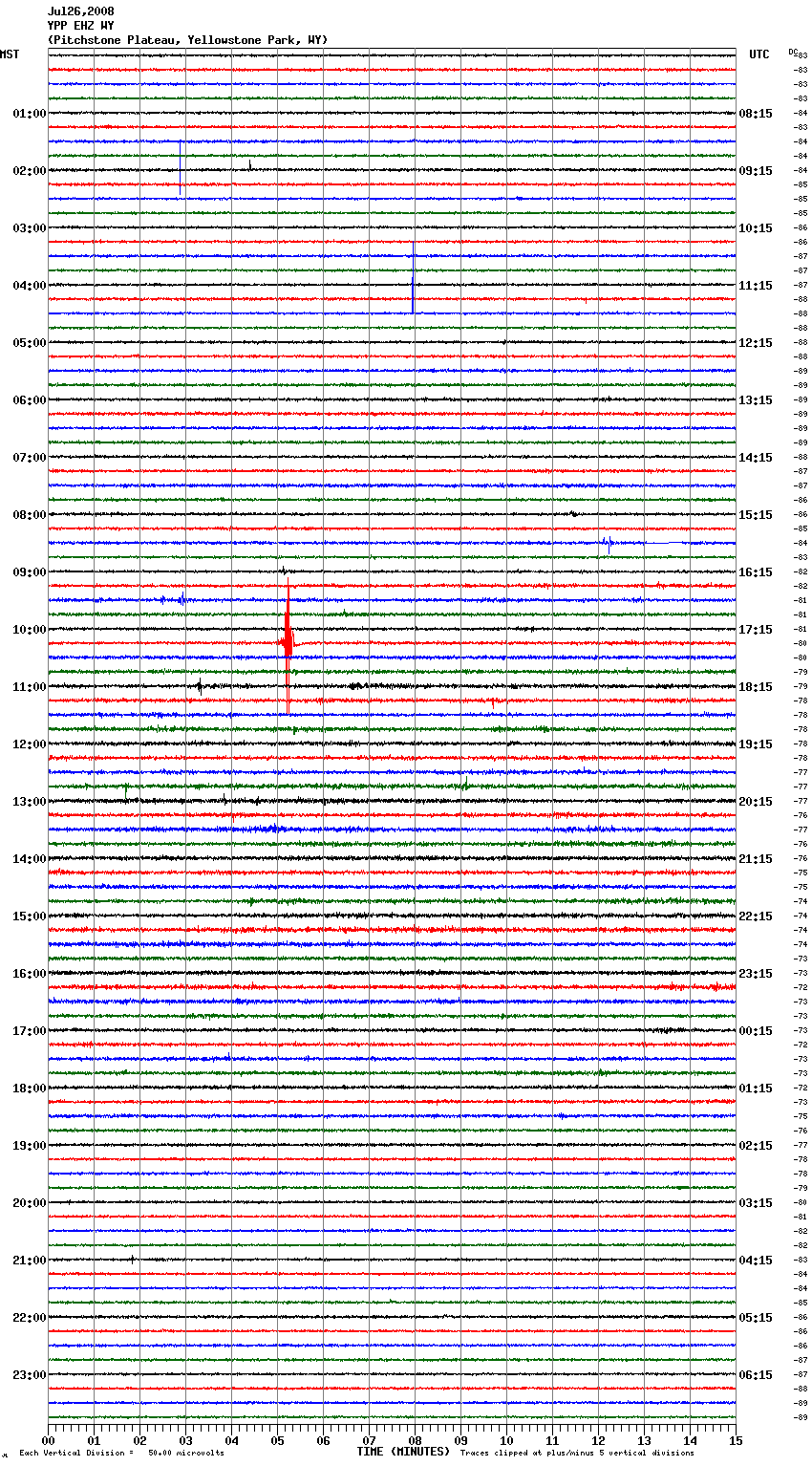Click the 10:15 UTC time label

756,228
